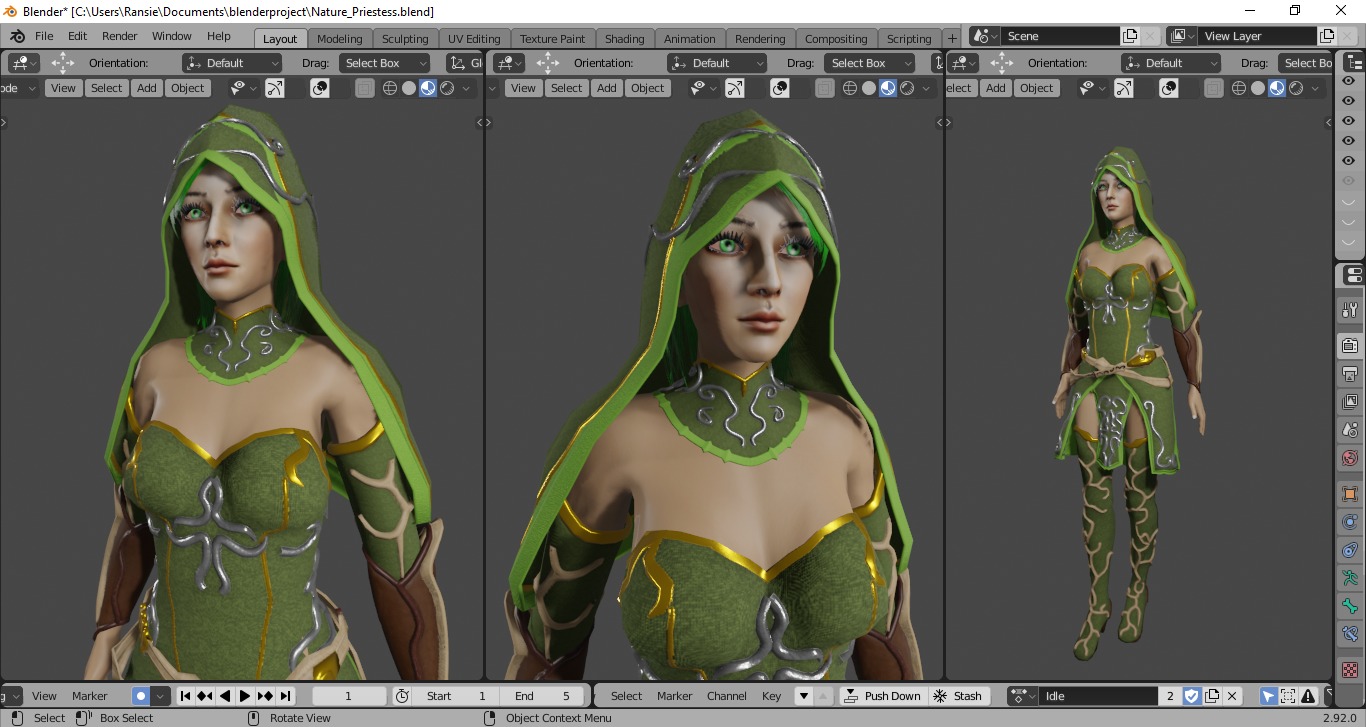Screen dimensions: 1366x727
Task: Open Active Tool settings tab in Properties
Action: tap(1350, 311)
